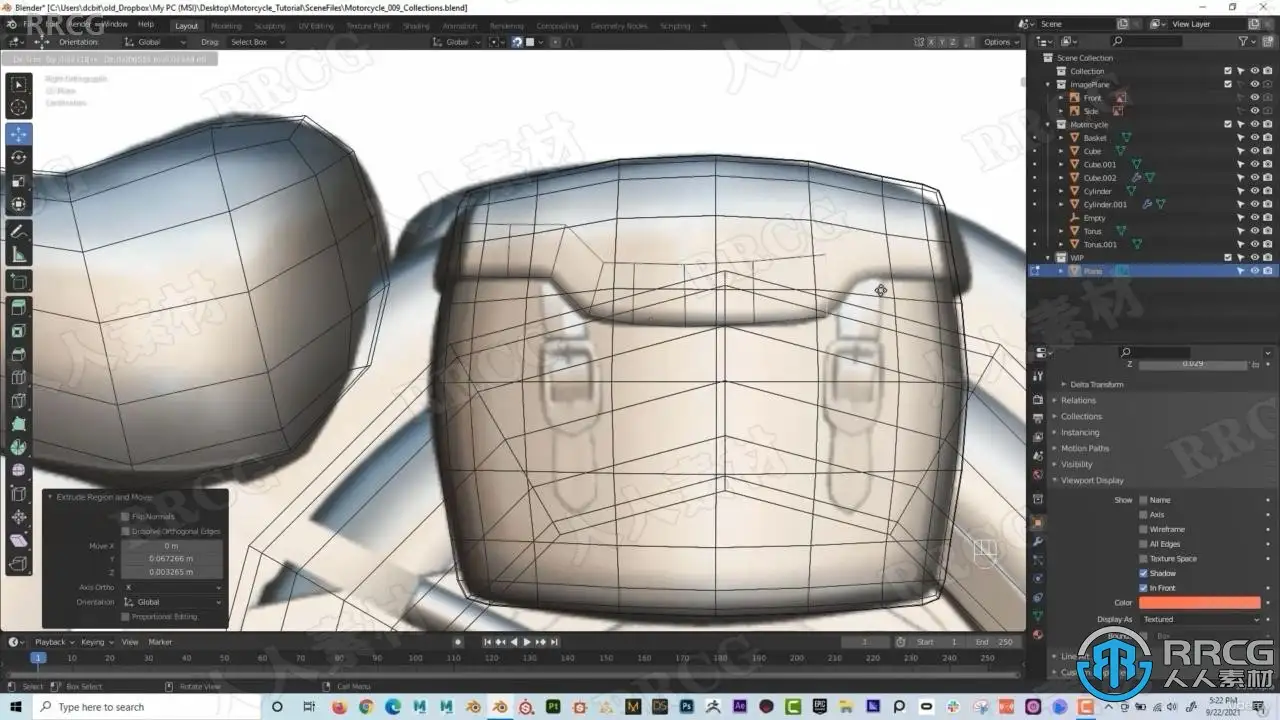Select the Rotate tool in the toolbar
The height and width of the screenshot is (720, 1280).
(19, 157)
